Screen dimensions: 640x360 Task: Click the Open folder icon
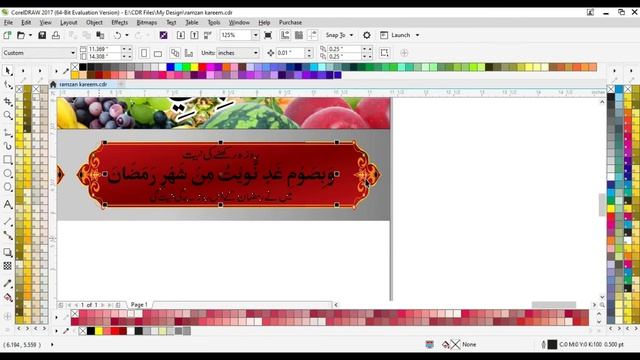click(21, 36)
